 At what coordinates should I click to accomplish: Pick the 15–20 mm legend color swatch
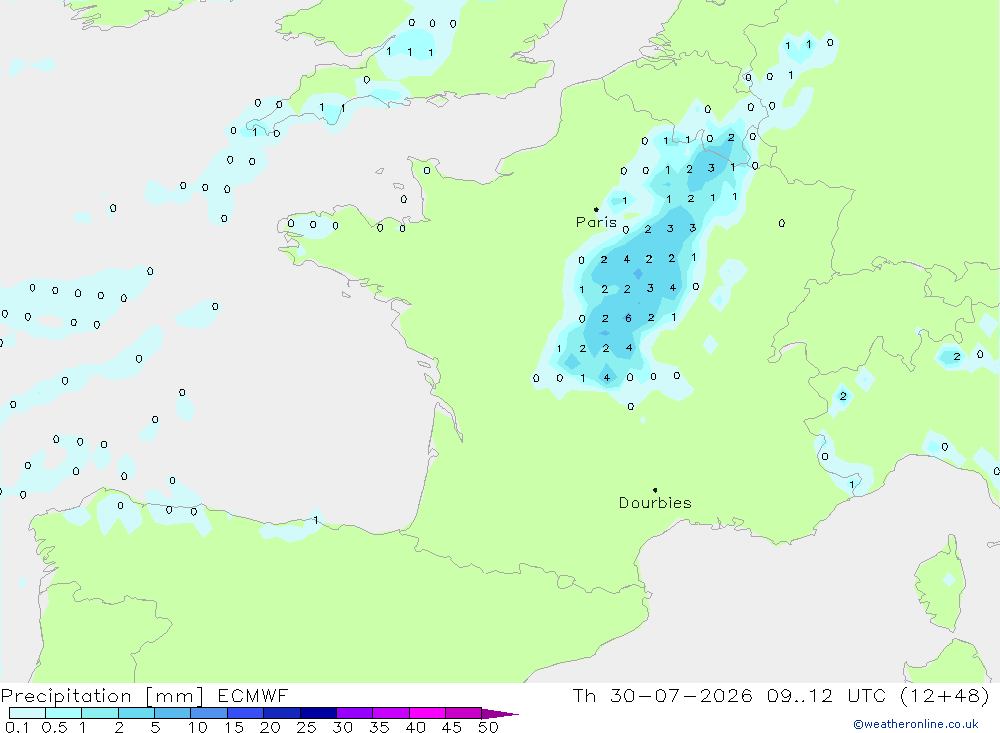(x=246, y=713)
